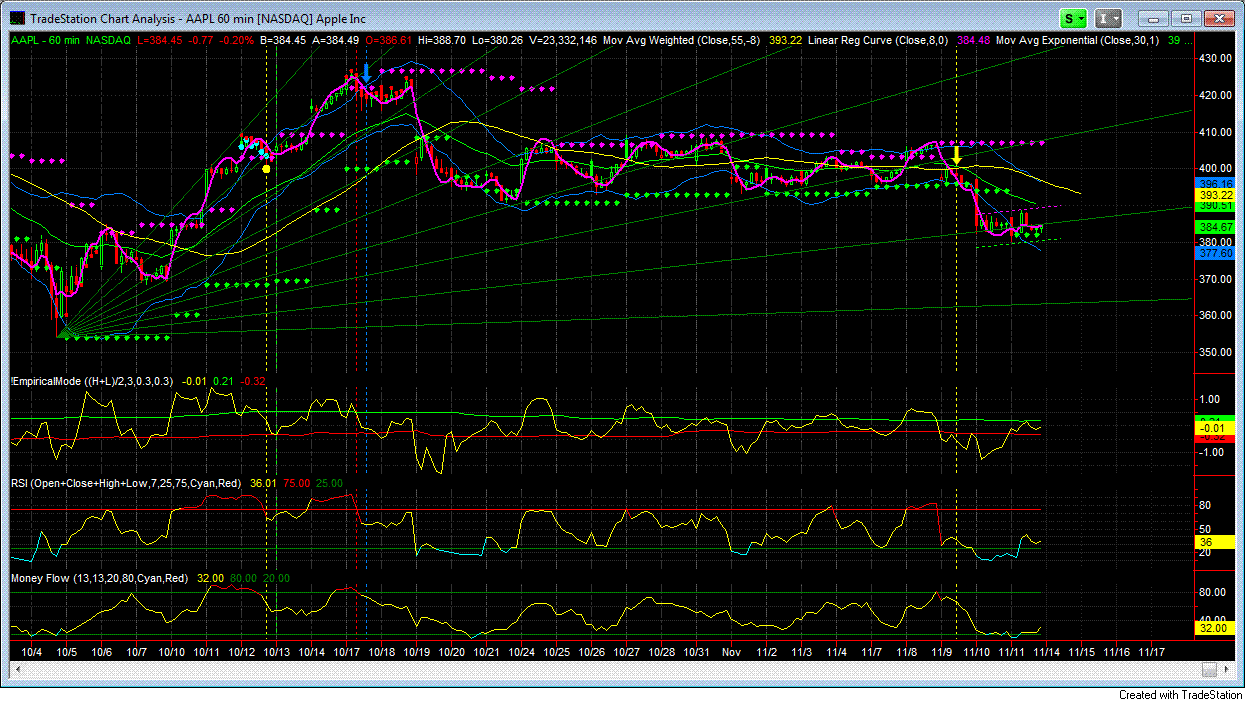Select the 'RSI (Open+Close+High+Low,7,25,75,Cyan,Red)' label

pos(127,484)
